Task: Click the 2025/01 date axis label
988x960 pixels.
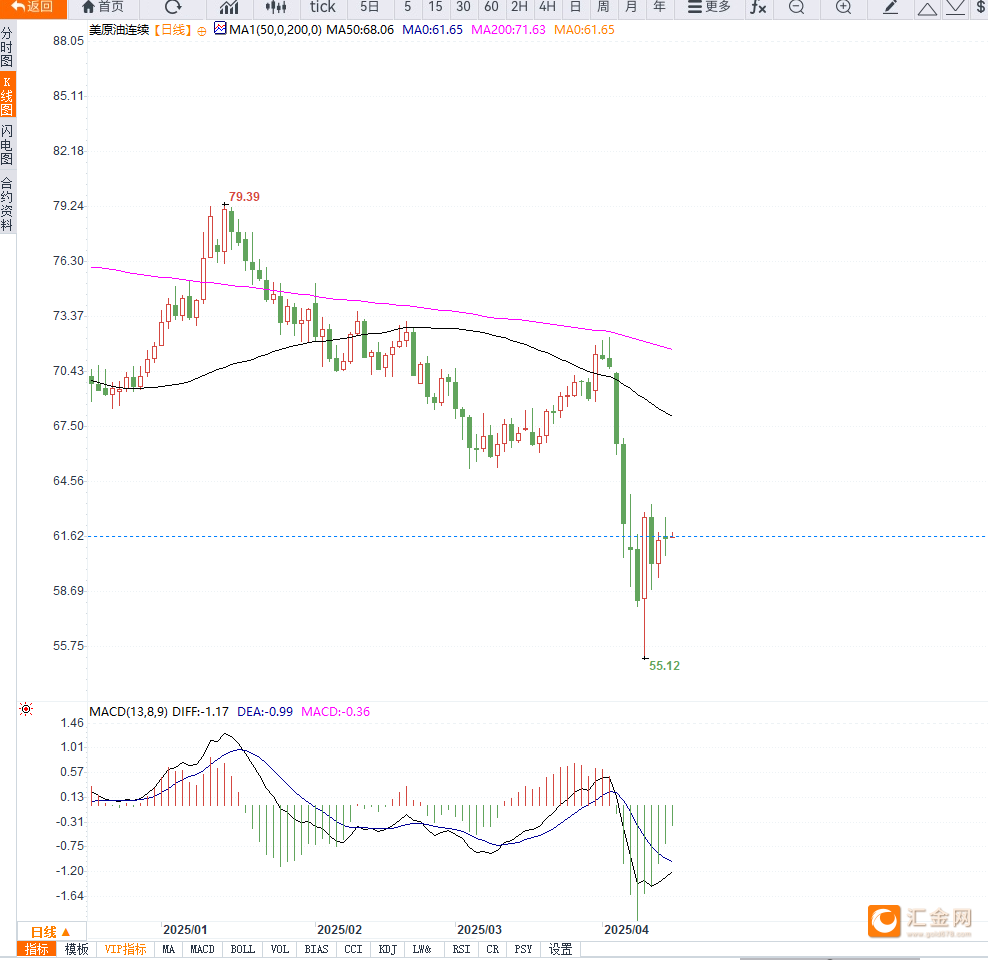Action: click(185, 930)
